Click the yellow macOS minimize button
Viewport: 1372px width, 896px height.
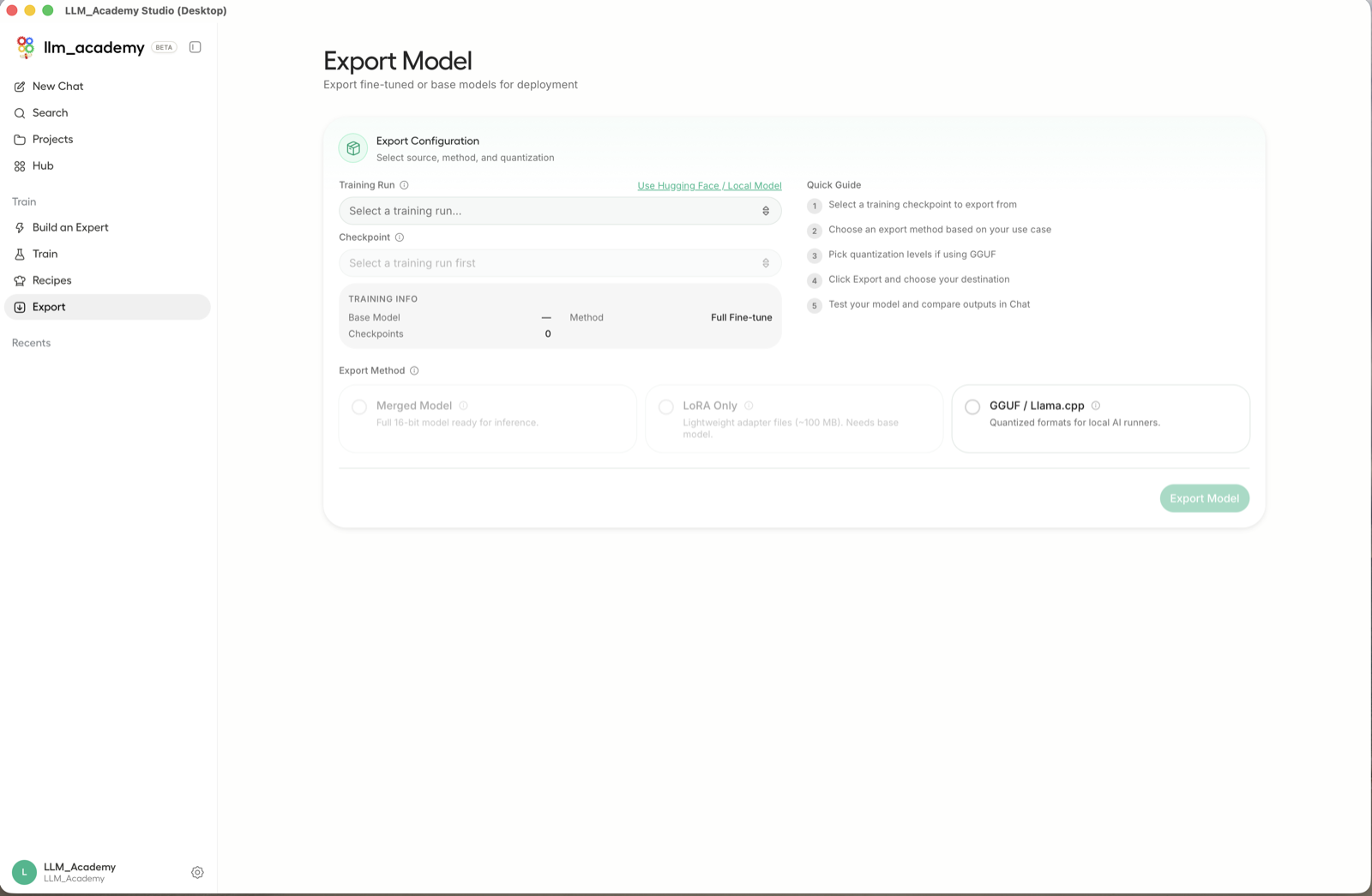tap(30, 10)
